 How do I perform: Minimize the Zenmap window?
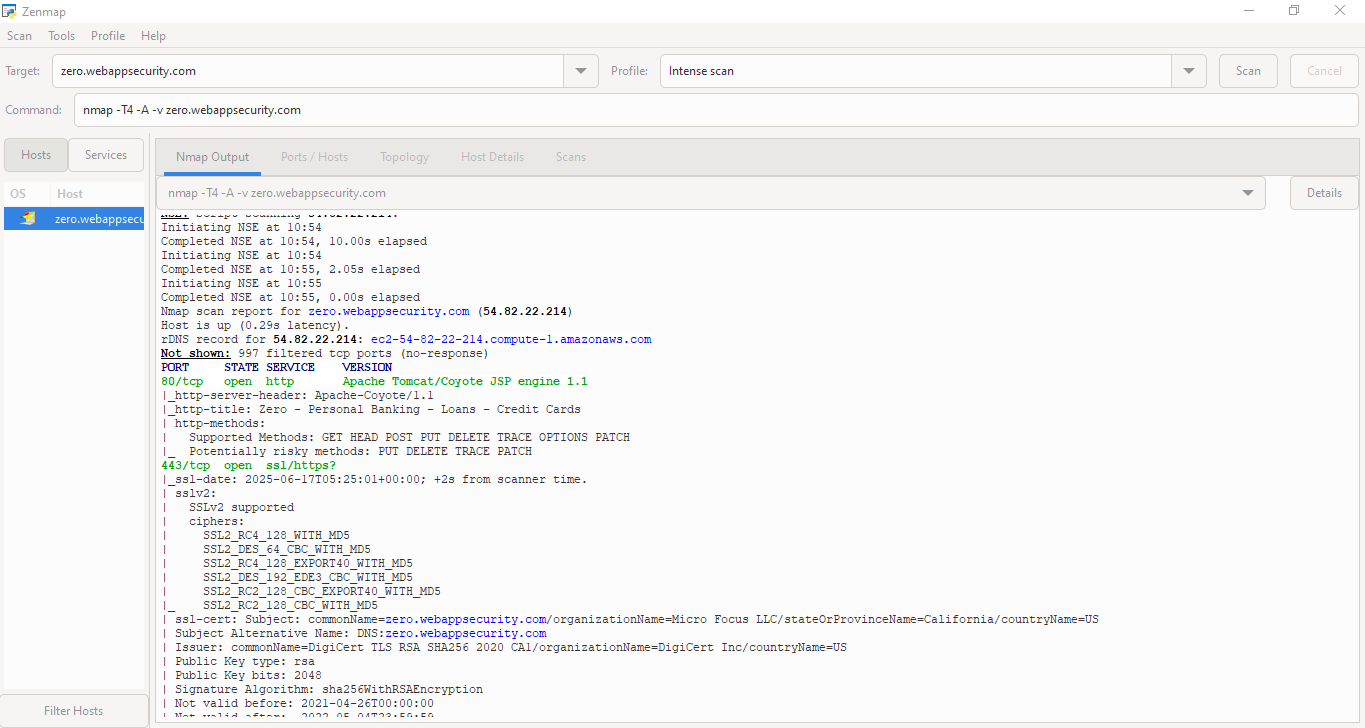click(1248, 11)
